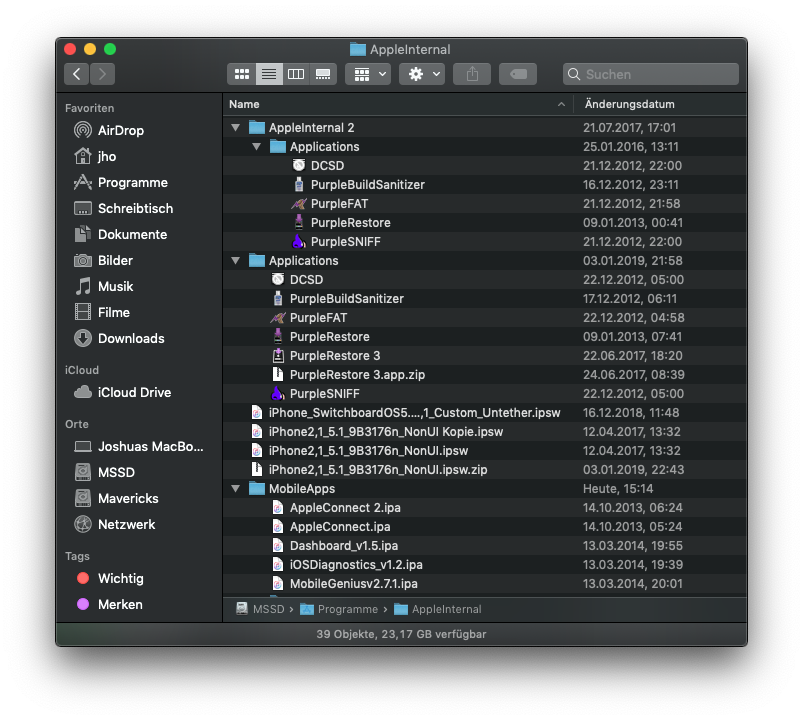Select Dashboard_v1.5.ipa file
The height and width of the screenshot is (720, 803).
(484, 545)
